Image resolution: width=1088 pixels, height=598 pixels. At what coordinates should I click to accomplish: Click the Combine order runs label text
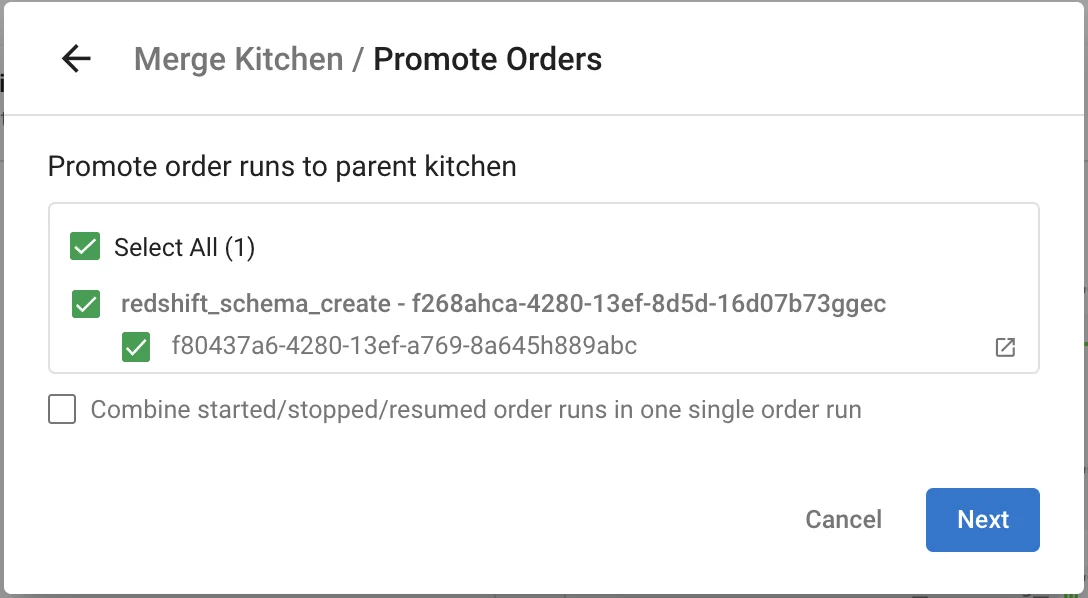(476, 409)
